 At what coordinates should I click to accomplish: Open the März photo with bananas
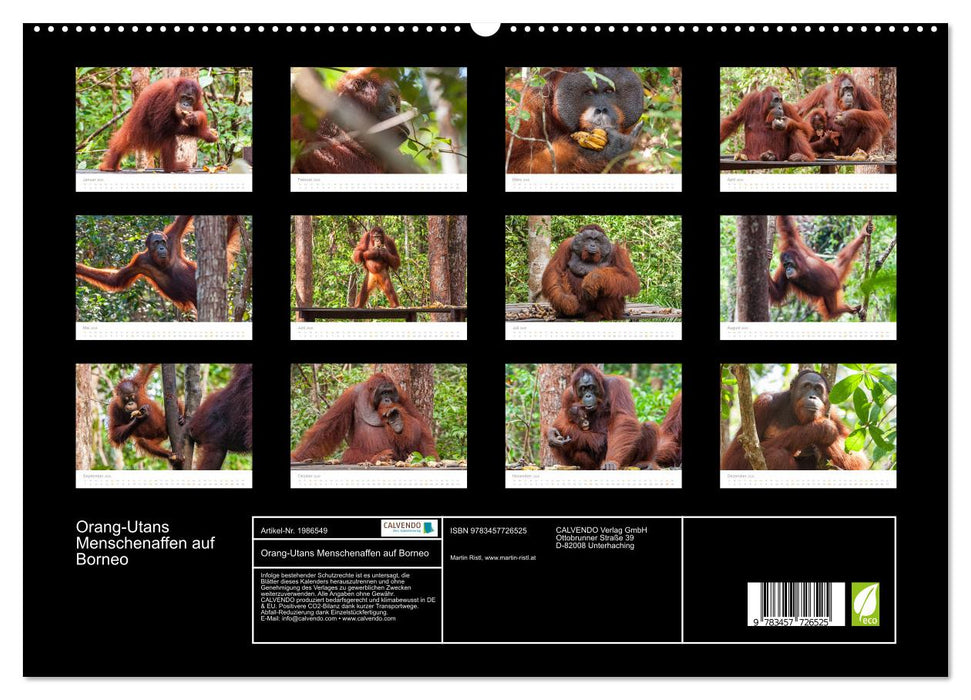coord(592,125)
